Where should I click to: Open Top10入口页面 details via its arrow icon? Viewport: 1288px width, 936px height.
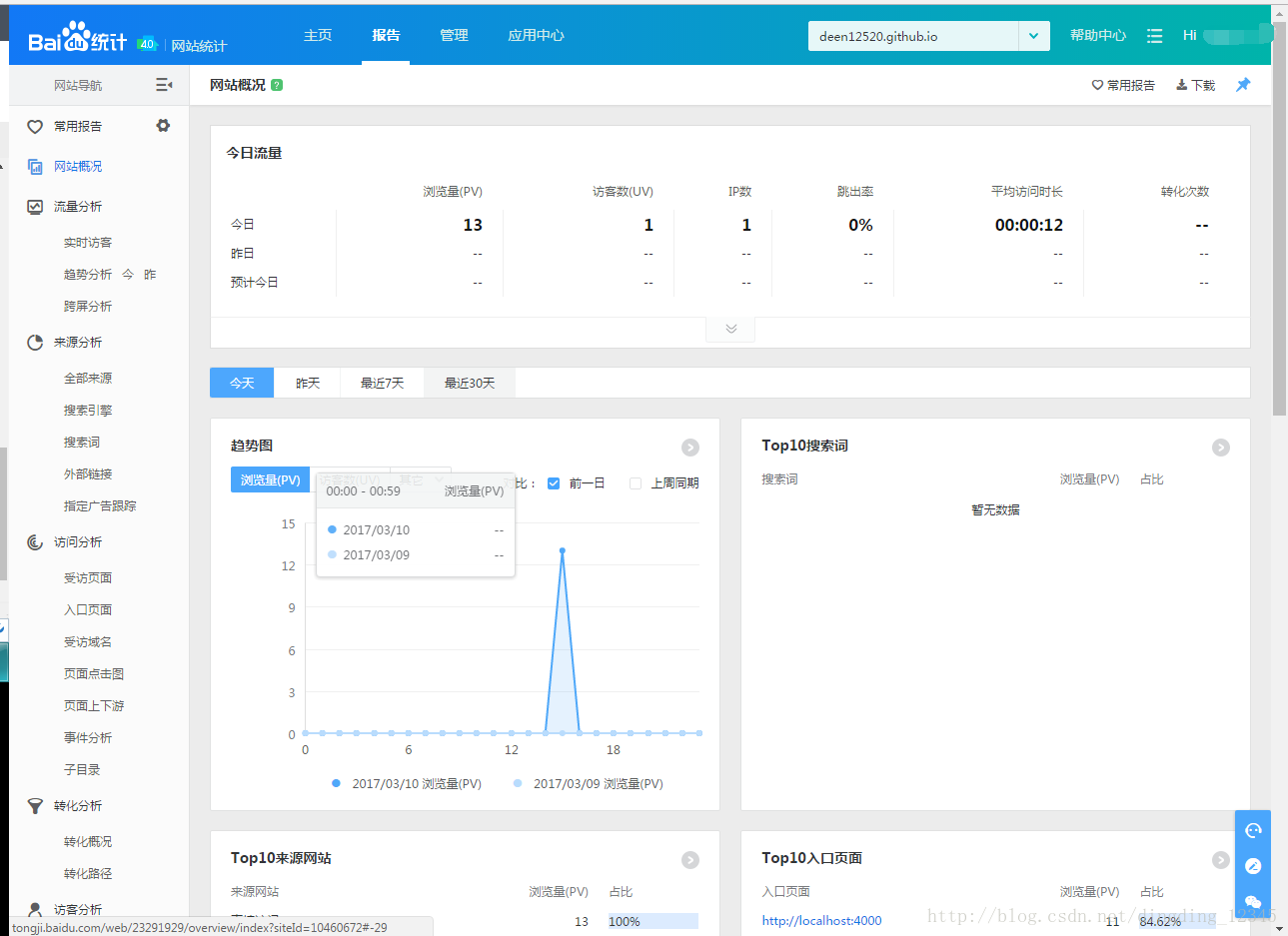pyautogui.click(x=1221, y=860)
